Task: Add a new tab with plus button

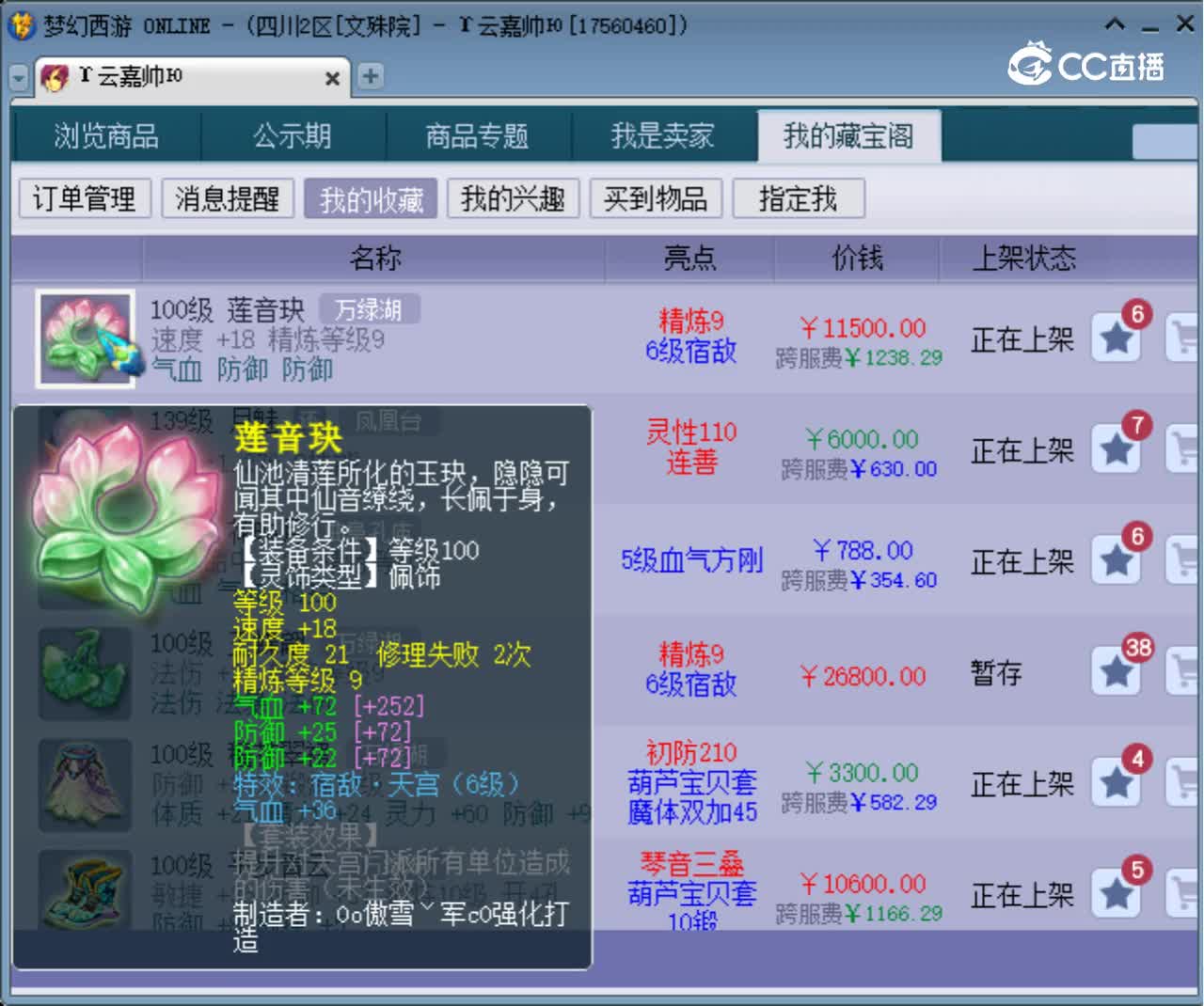Action: click(x=371, y=76)
